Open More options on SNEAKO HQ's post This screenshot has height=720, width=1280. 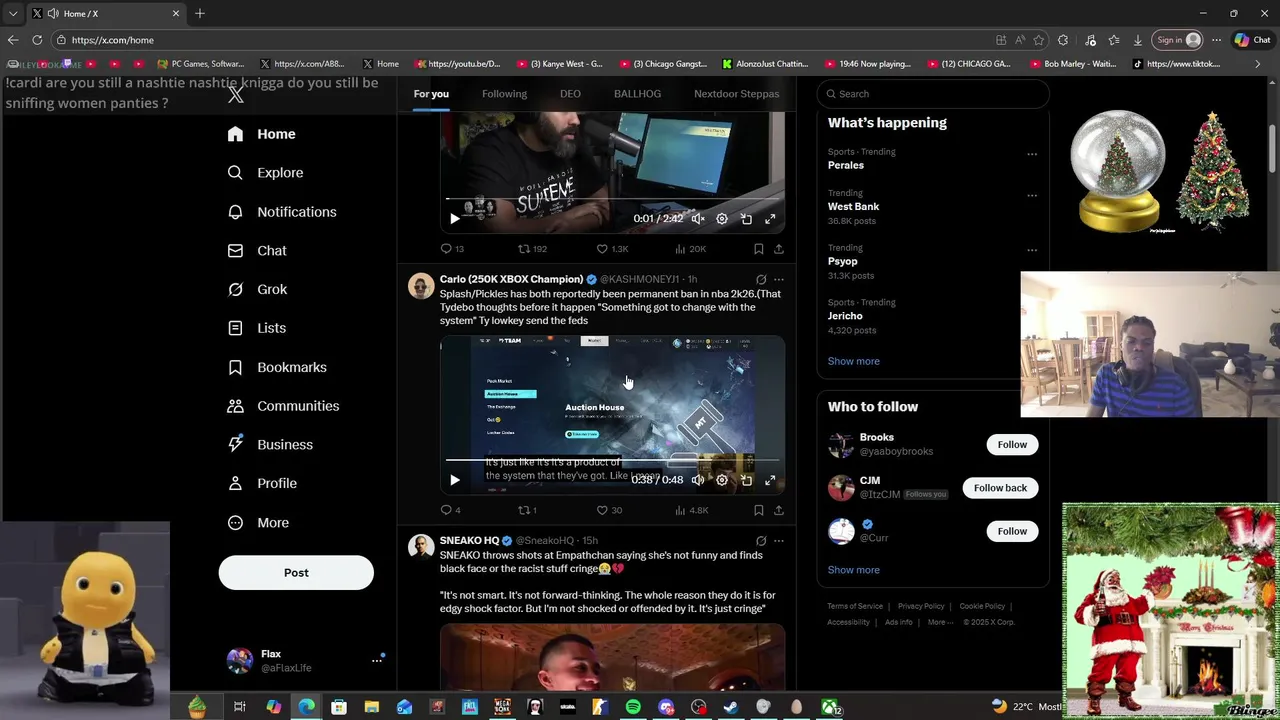[x=779, y=541]
